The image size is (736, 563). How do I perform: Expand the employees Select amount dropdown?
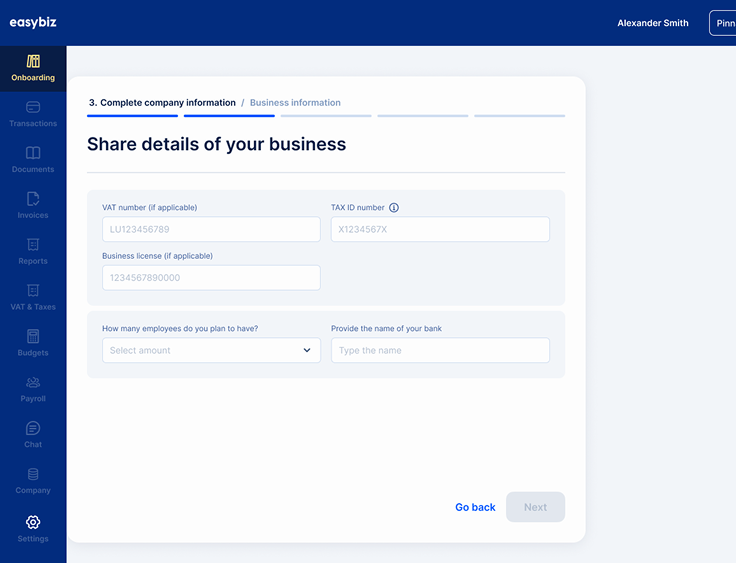tap(211, 350)
